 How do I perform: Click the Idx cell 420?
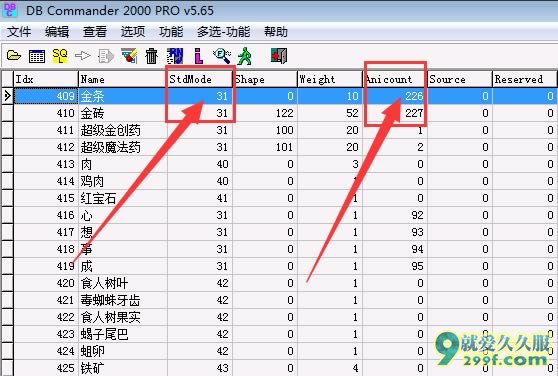click(46, 283)
